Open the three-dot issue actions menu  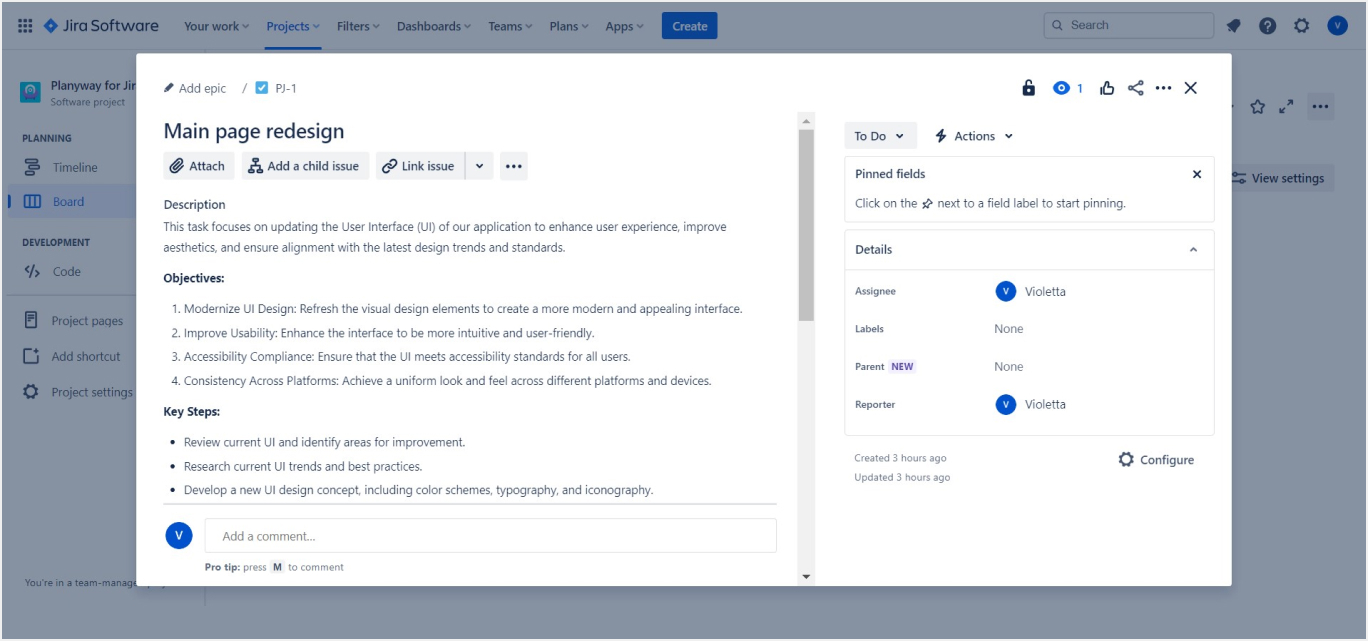[1163, 88]
